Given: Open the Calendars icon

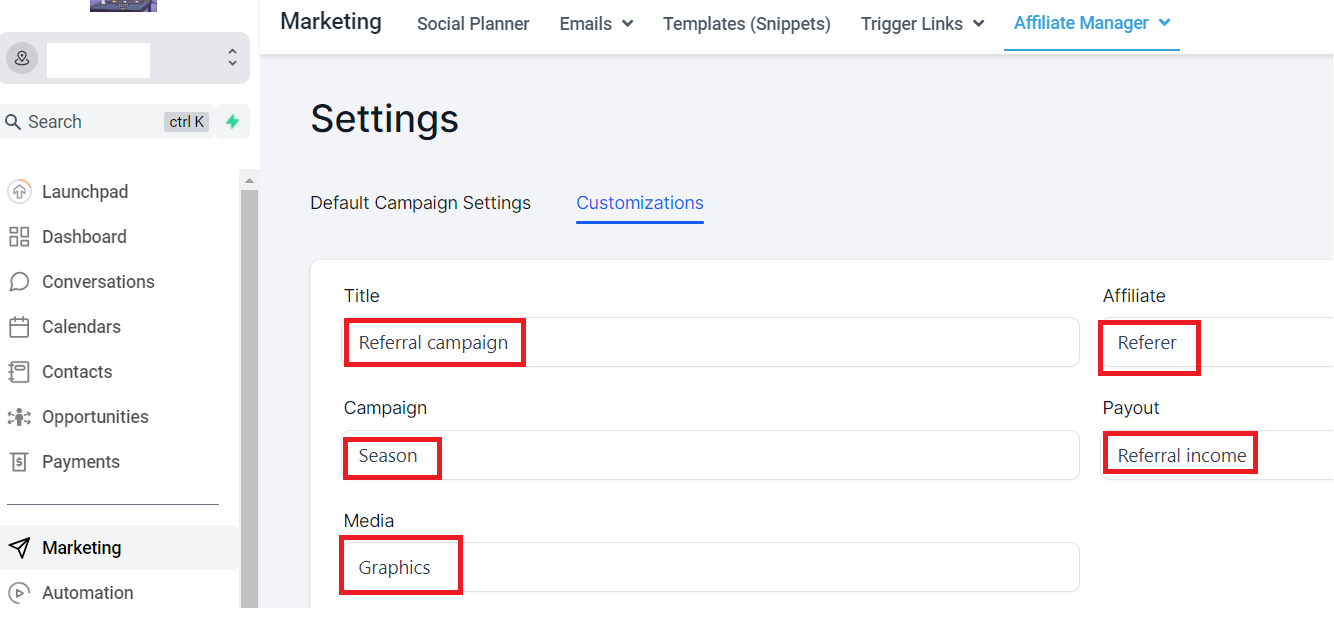Looking at the screenshot, I should pos(19,327).
